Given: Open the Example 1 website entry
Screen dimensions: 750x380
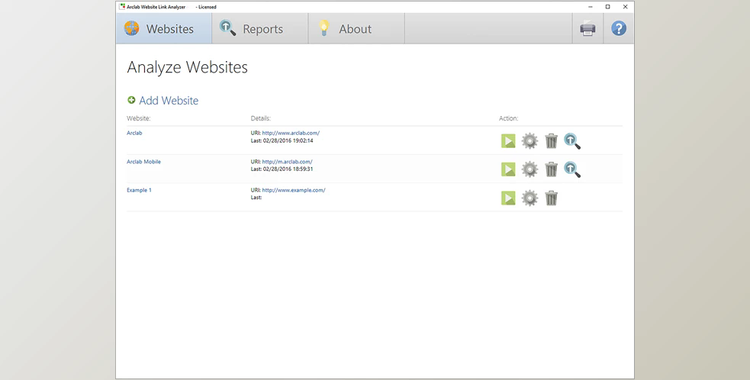Looking at the screenshot, I should [x=139, y=190].
